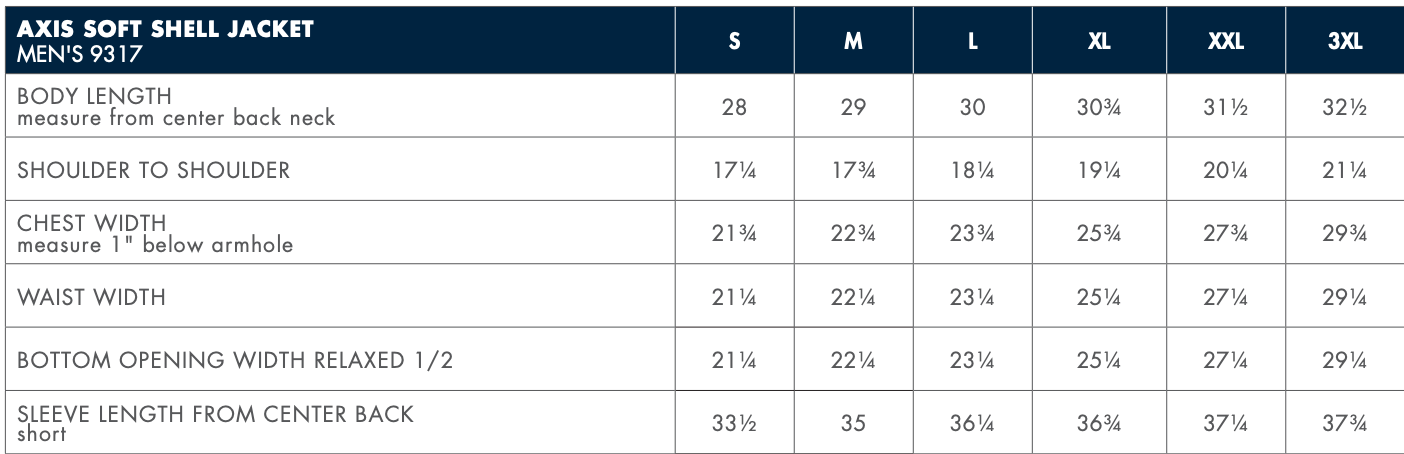Select the M size column header
The width and height of the screenshot is (1404, 454).
click(x=853, y=43)
